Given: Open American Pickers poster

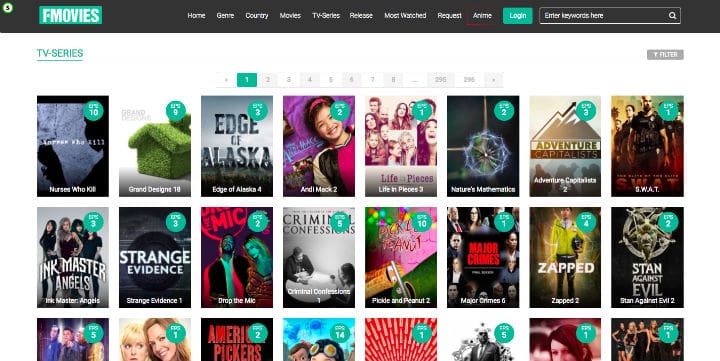Looking at the screenshot, I should [237, 339].
